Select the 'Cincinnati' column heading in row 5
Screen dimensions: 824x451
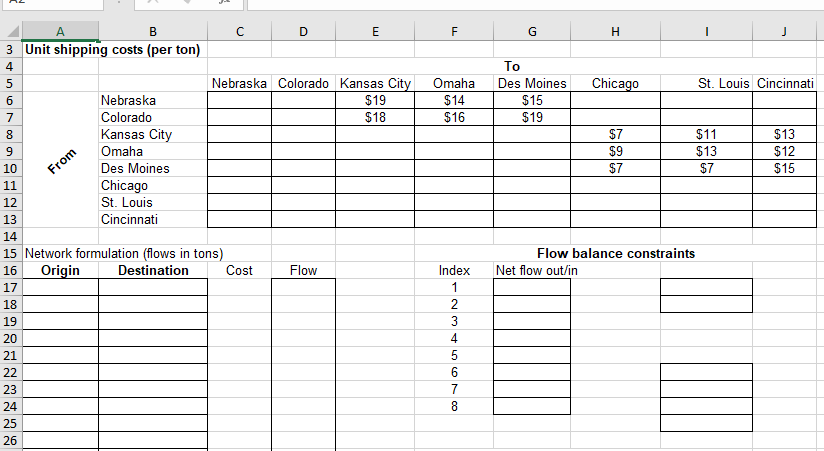(x=785, y=84)
